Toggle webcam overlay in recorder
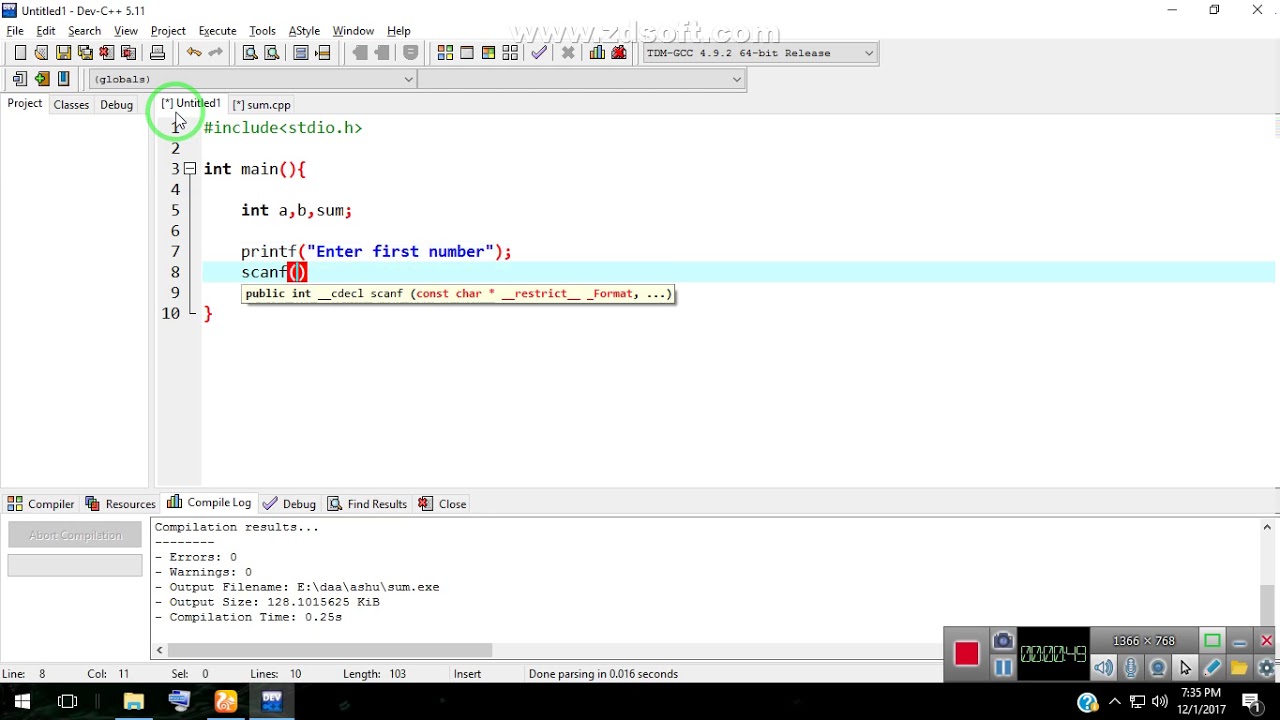Viewport: 1280px width, 720px height. 1158,667
